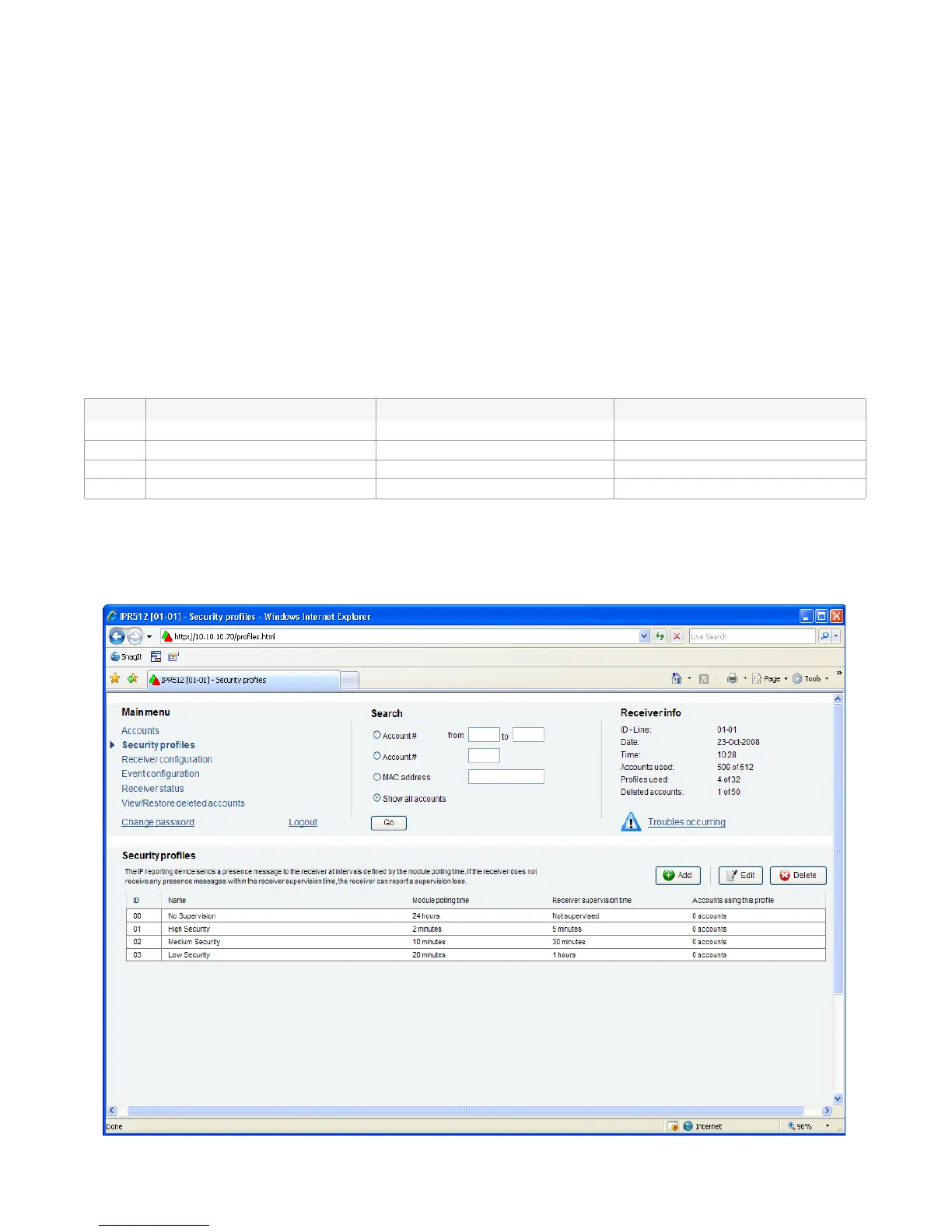The width and height of the screenshot is (952, 1232).
Task: Select the single Account # radio button
Action: 377,756
